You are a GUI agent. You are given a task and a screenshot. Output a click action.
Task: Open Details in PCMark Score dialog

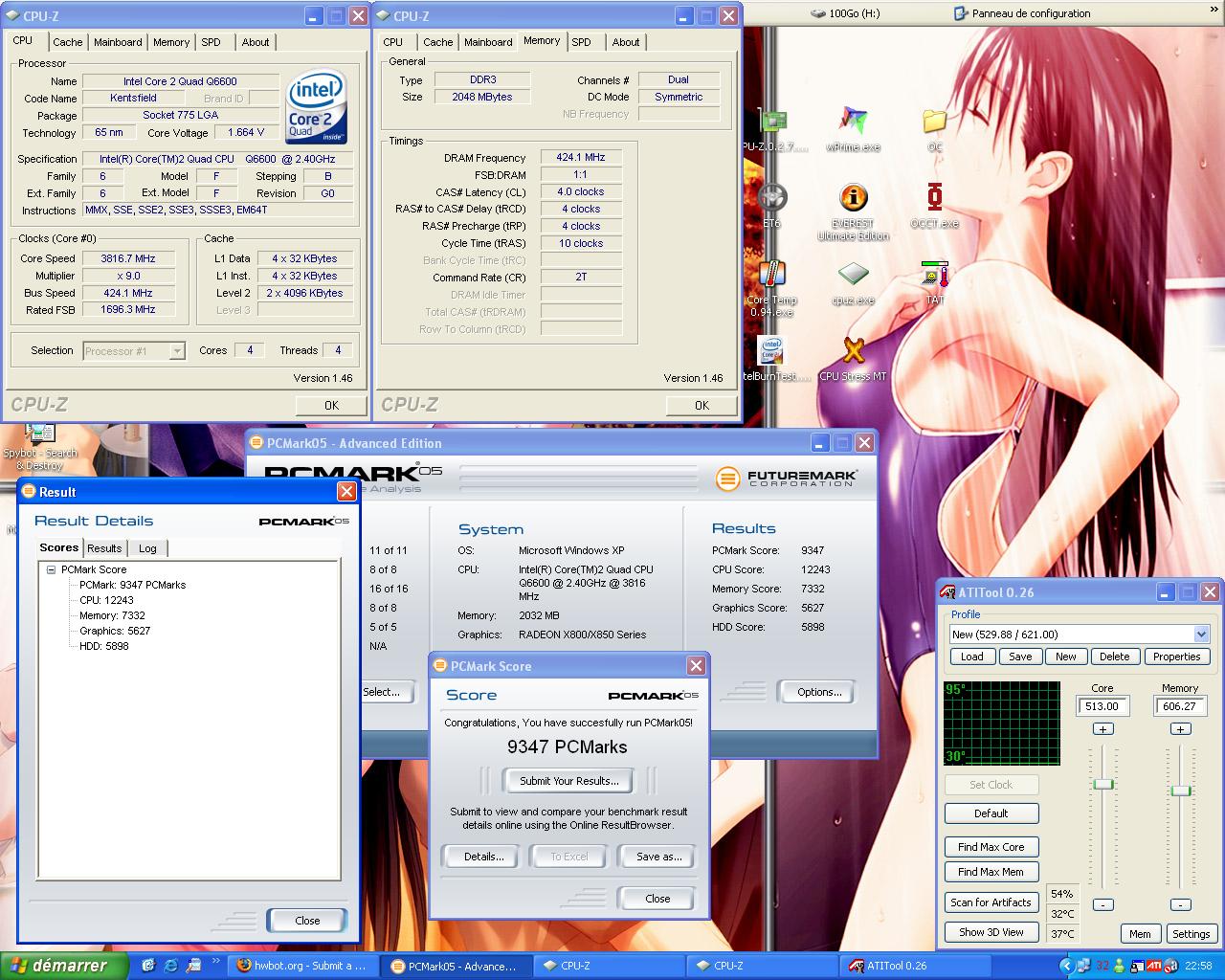pyautogui.click(x=483, y=857)
